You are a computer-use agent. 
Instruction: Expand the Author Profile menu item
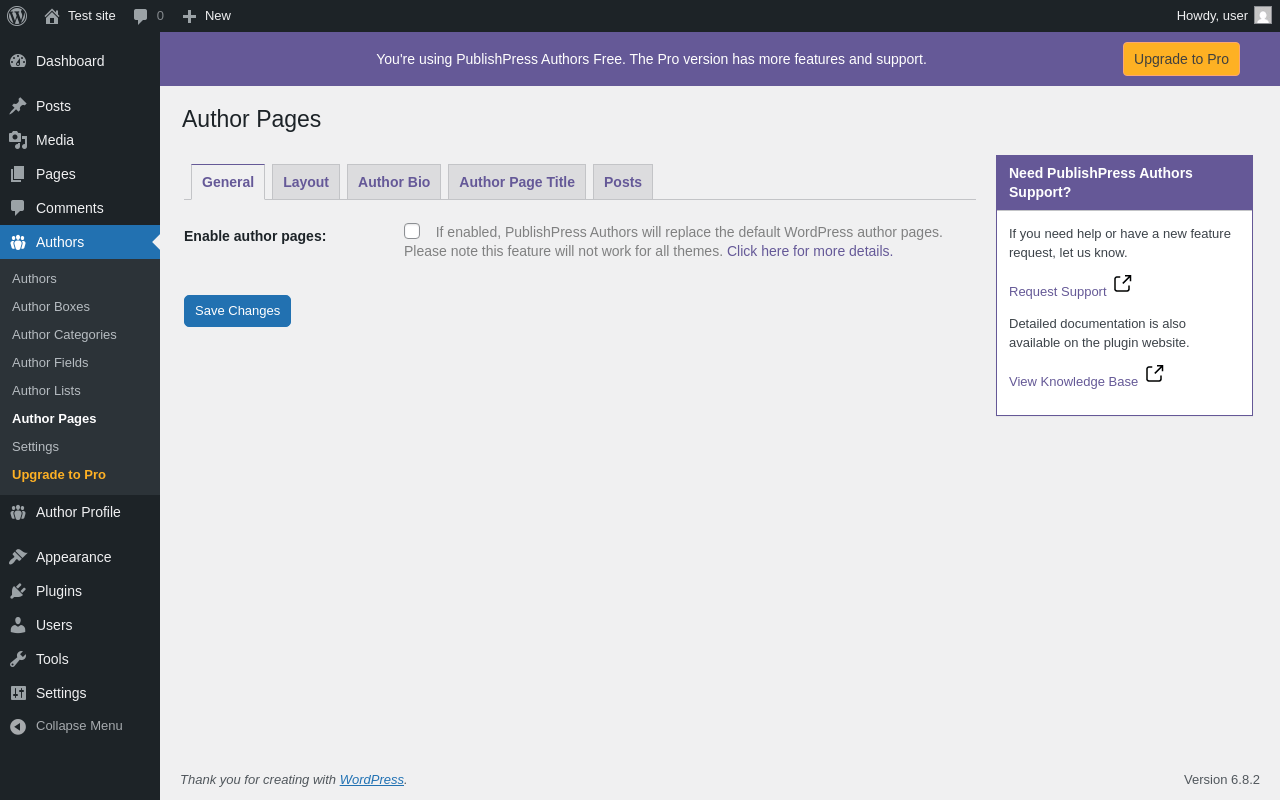(x=80, y=512)
